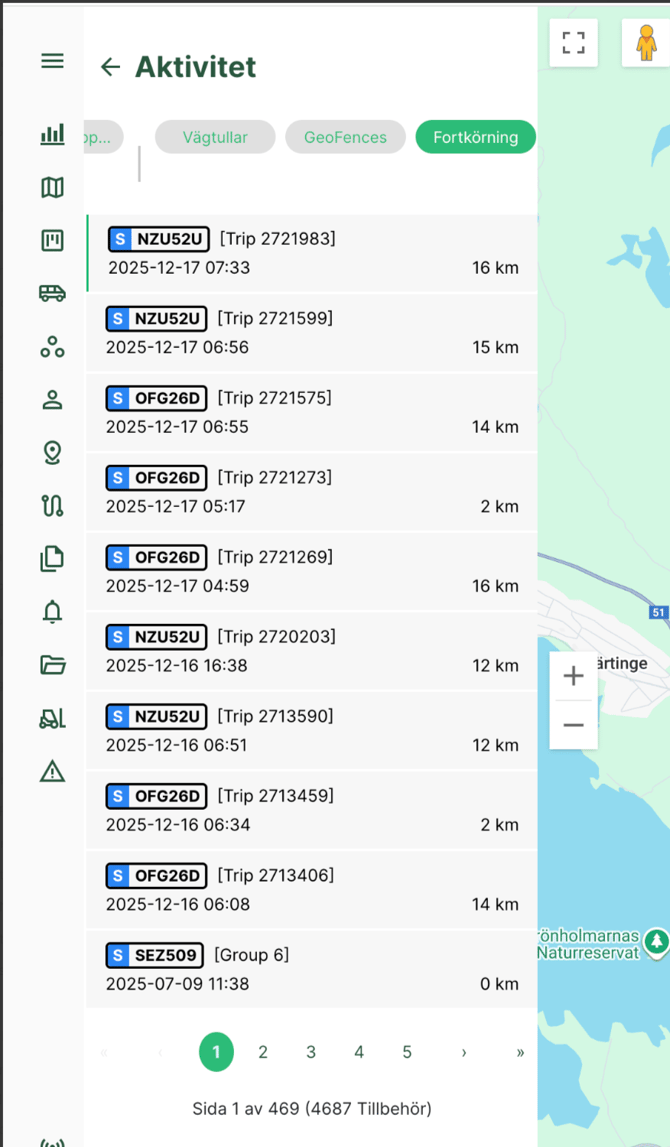Open the notifications bell icon
The image size is (670, 1147).
tap(52, 612)
